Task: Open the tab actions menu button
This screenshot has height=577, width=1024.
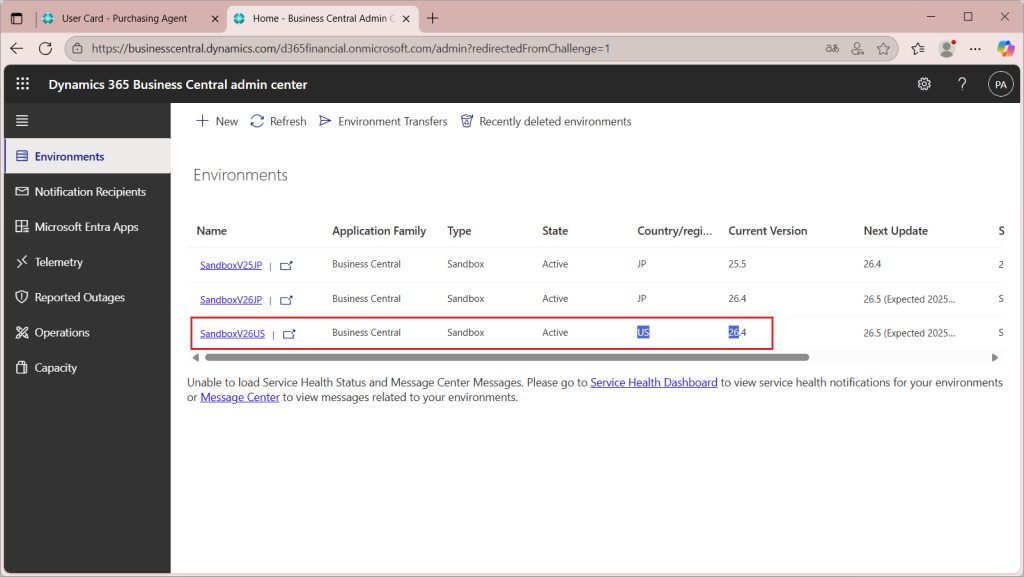Action: (17, 18)
